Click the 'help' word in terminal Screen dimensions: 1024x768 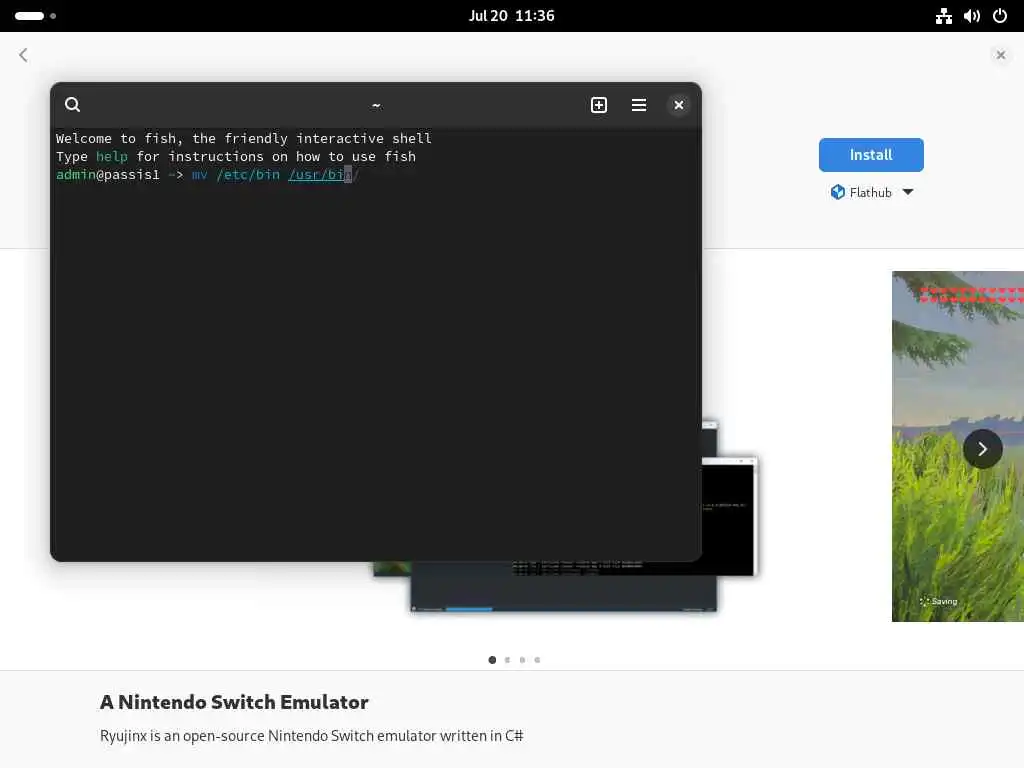tap(112, 157)
